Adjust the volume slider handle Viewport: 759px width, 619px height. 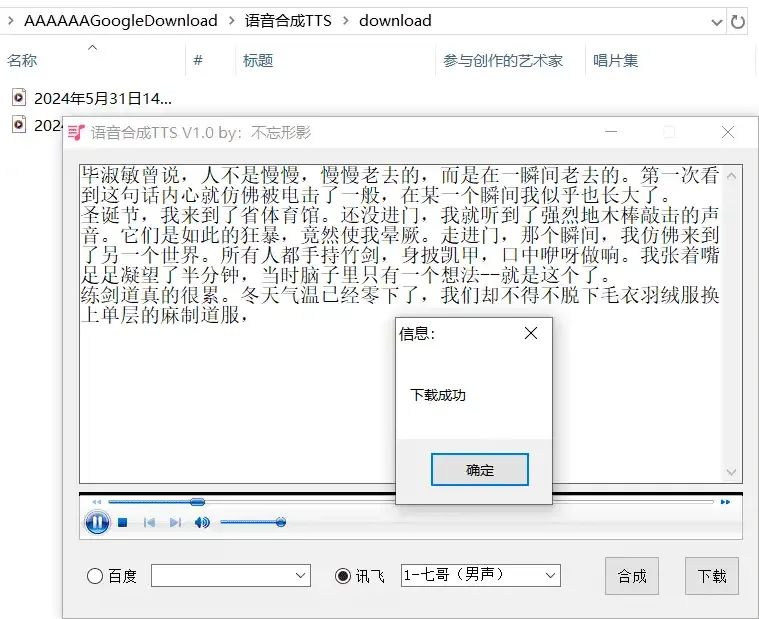point(280,522)
